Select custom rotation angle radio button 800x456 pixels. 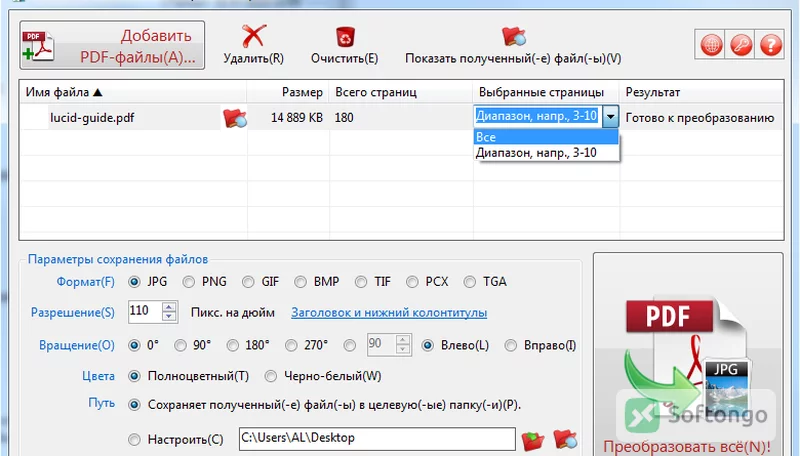click(x=349, y=345)
